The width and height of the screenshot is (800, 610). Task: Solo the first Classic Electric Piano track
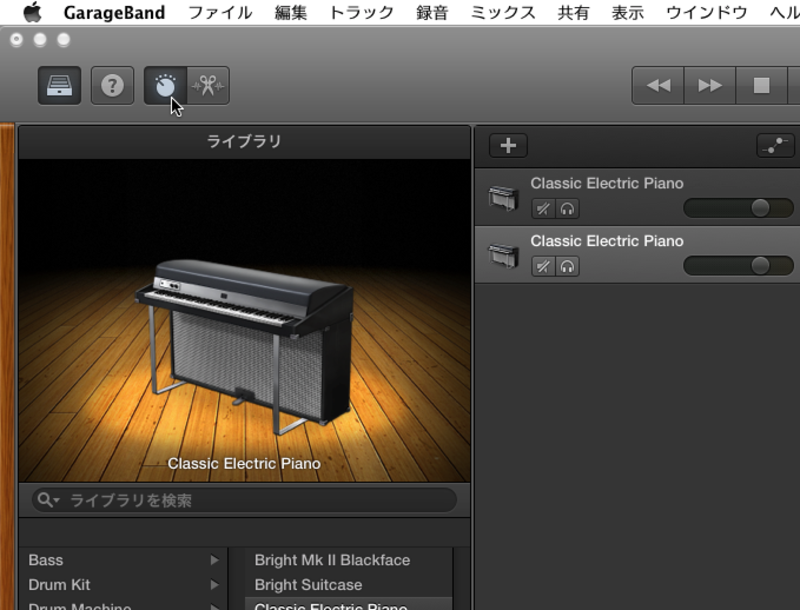(x=567, y=209)
